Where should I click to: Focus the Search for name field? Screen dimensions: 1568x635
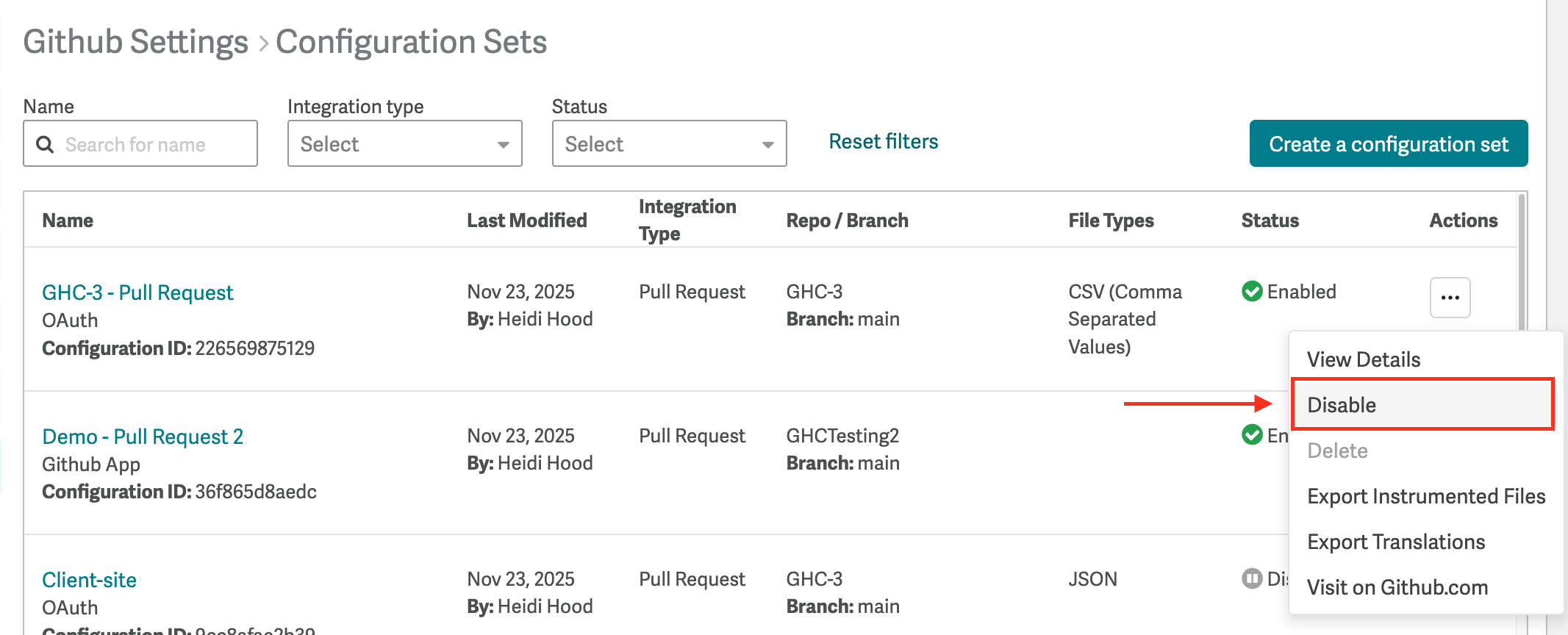(x=154, y=144)
